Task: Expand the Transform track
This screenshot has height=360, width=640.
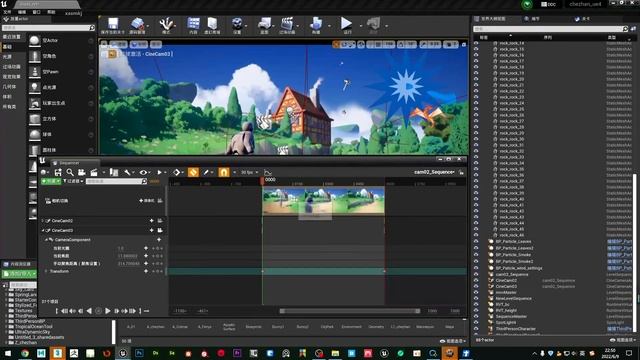Action: coord(47,271)
